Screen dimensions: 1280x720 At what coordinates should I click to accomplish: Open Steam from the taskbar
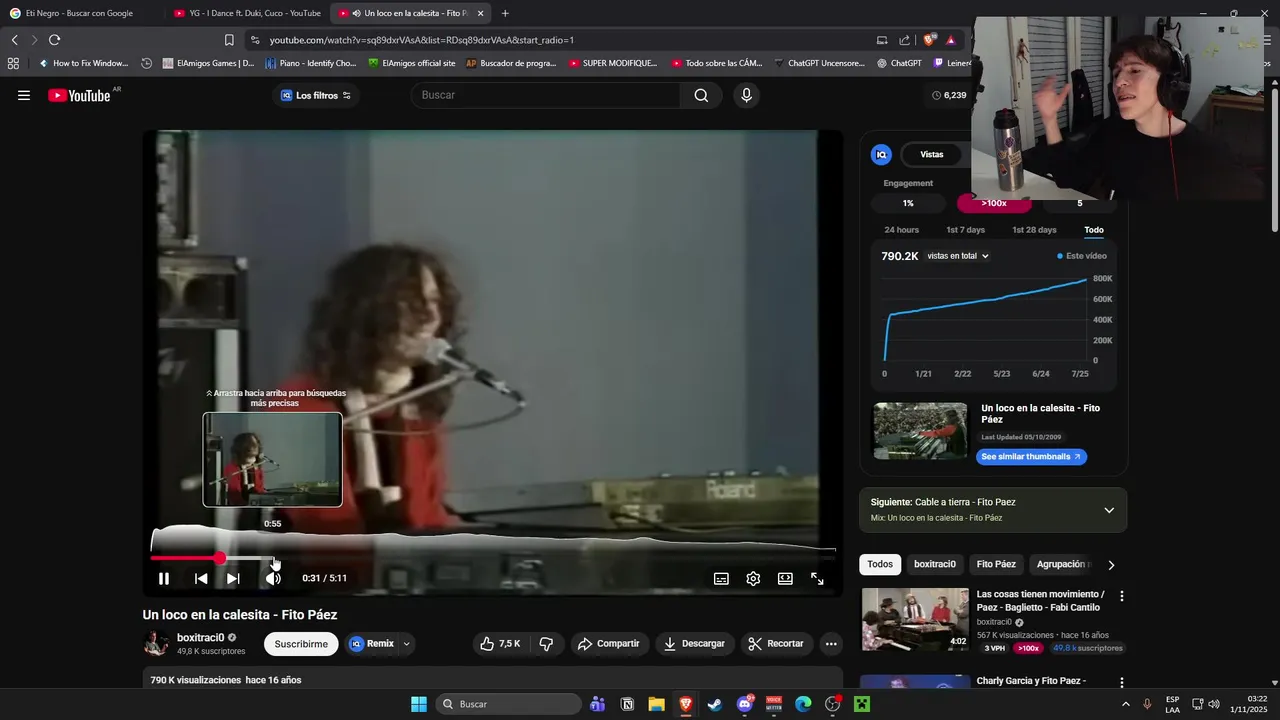715,704
